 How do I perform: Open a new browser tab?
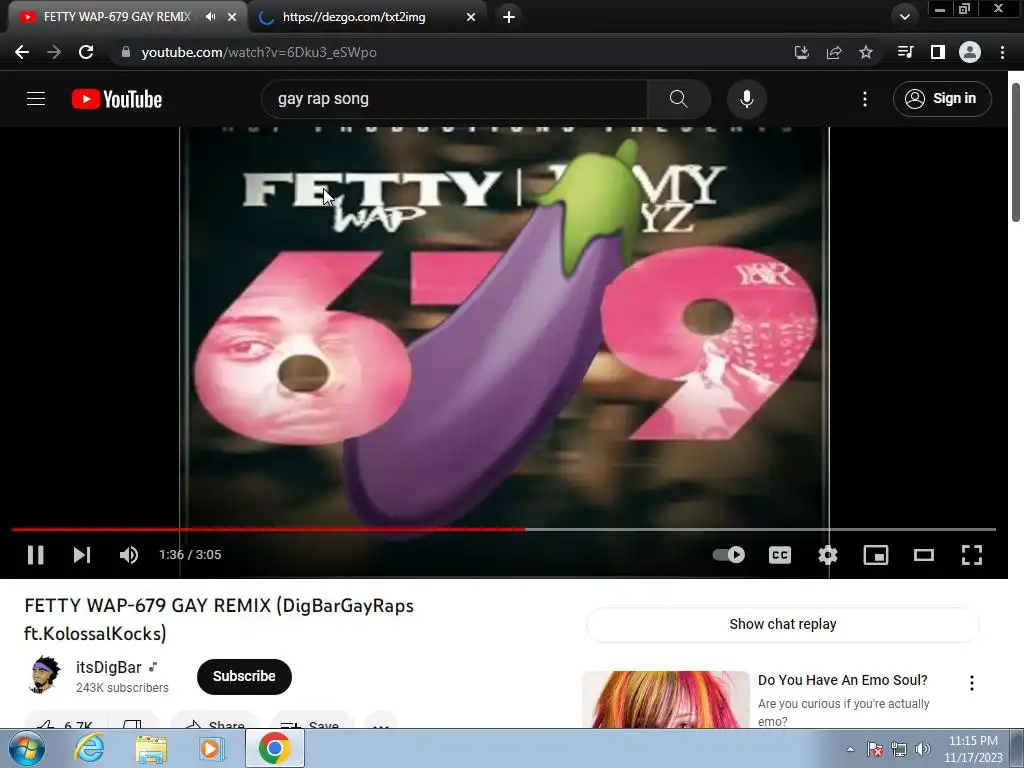[509, 17]
